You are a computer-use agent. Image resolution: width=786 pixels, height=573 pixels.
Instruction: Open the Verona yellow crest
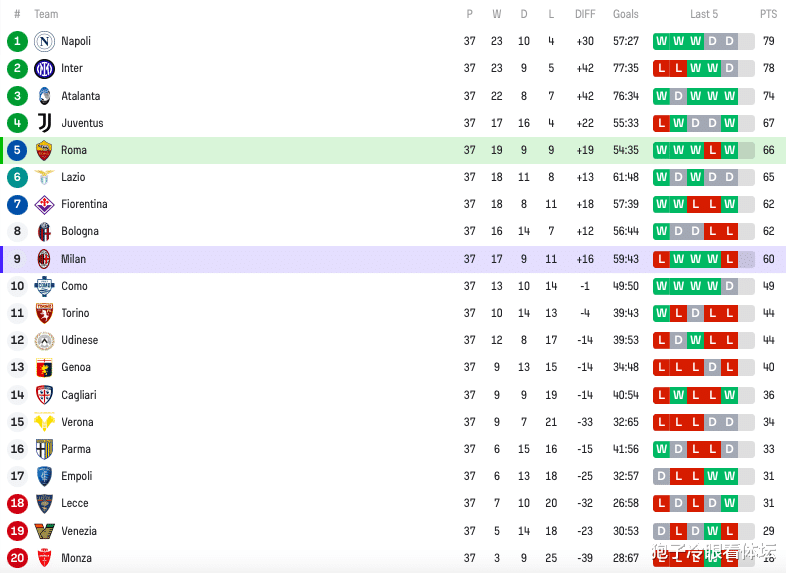(44, 422)
